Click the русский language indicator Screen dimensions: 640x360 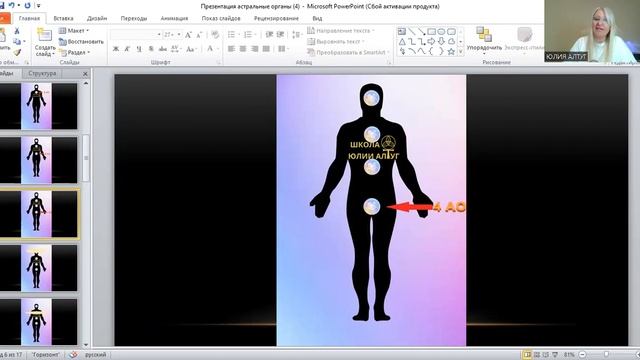click(x=96, y=355)
